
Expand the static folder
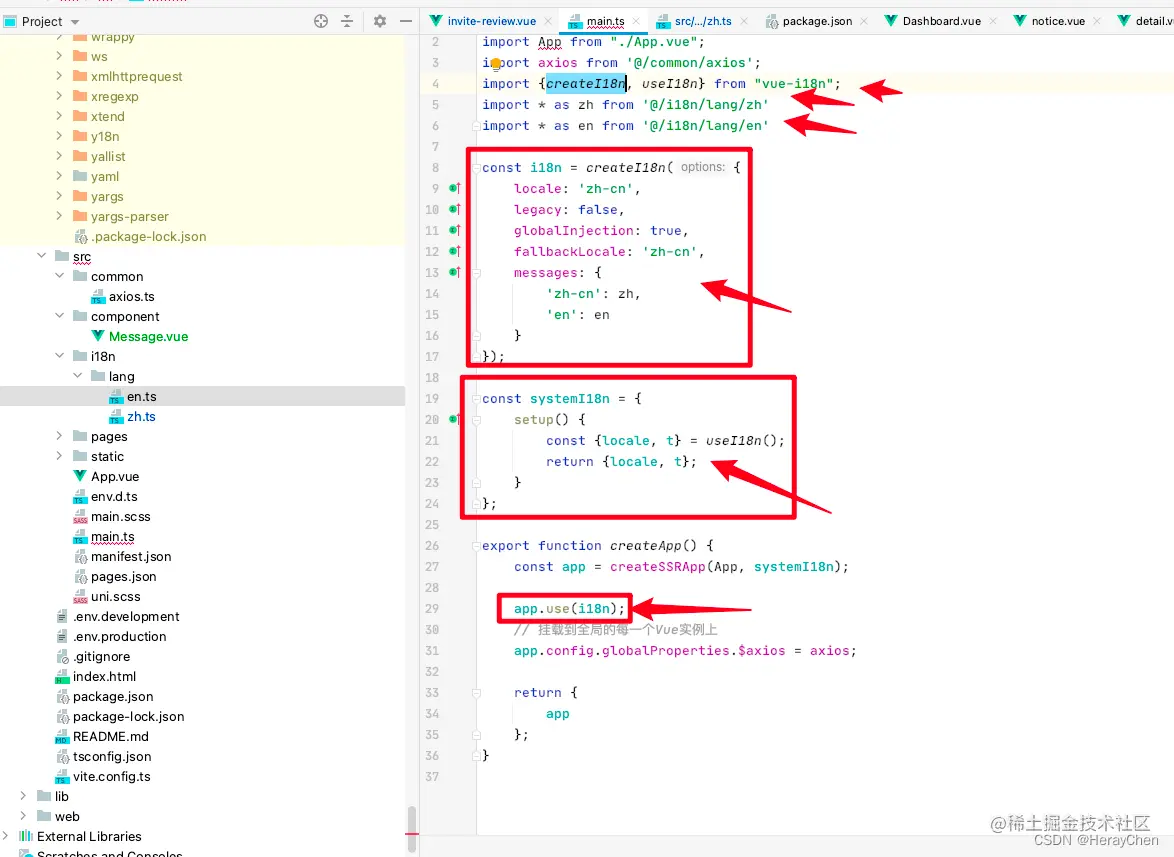click(59, 456)
